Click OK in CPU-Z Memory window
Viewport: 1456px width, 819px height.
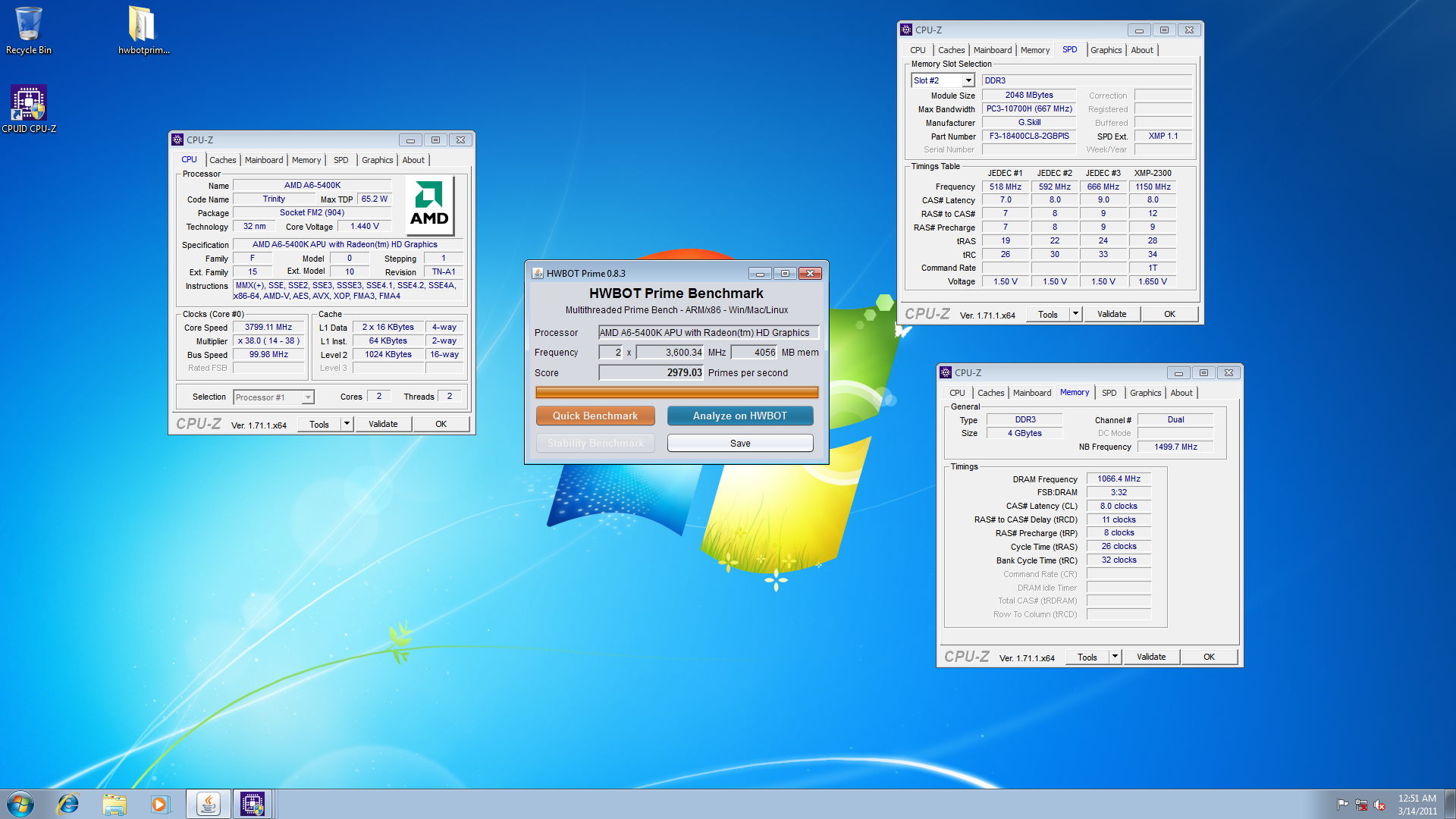point(1209,657)
